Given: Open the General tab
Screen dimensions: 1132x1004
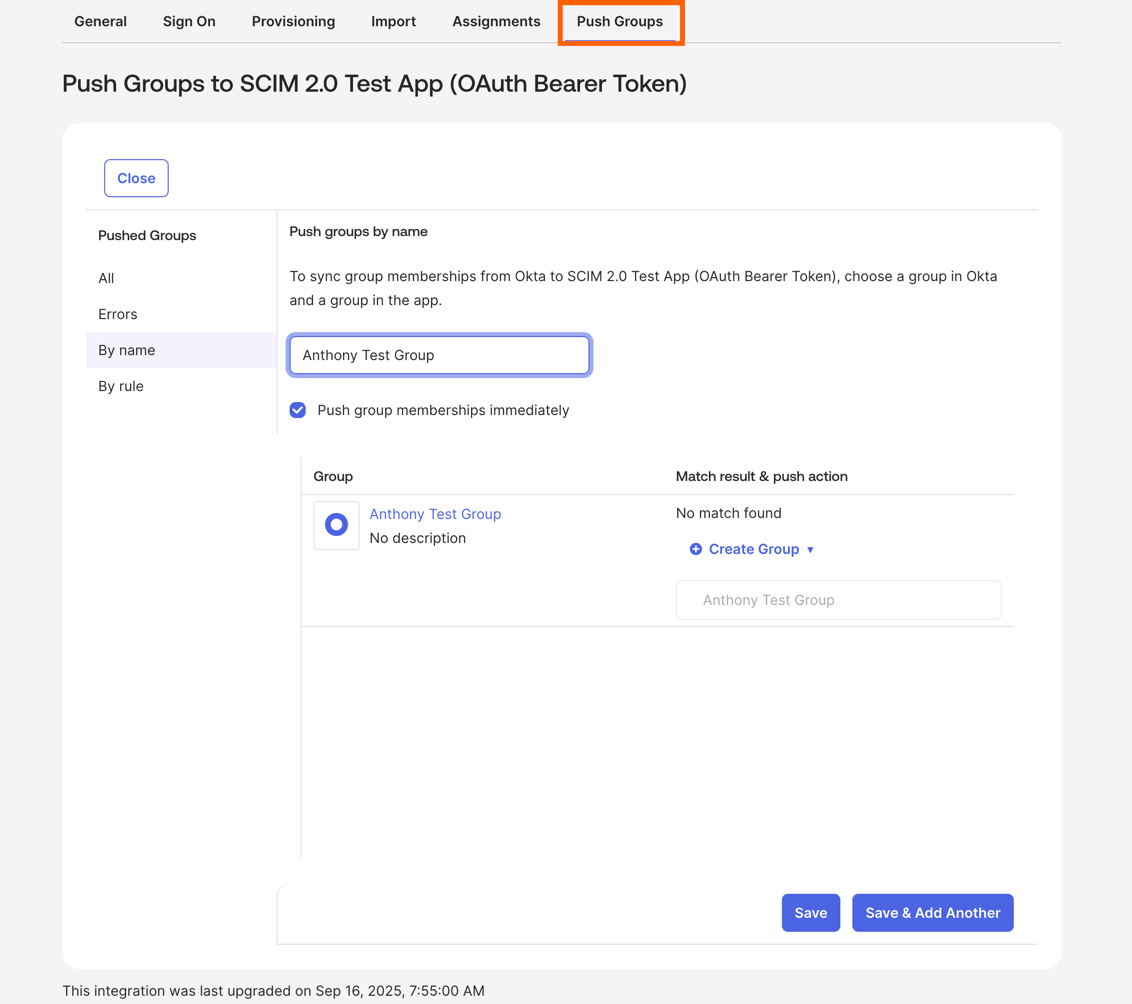Looking at the screenshot, I should 100,22.
